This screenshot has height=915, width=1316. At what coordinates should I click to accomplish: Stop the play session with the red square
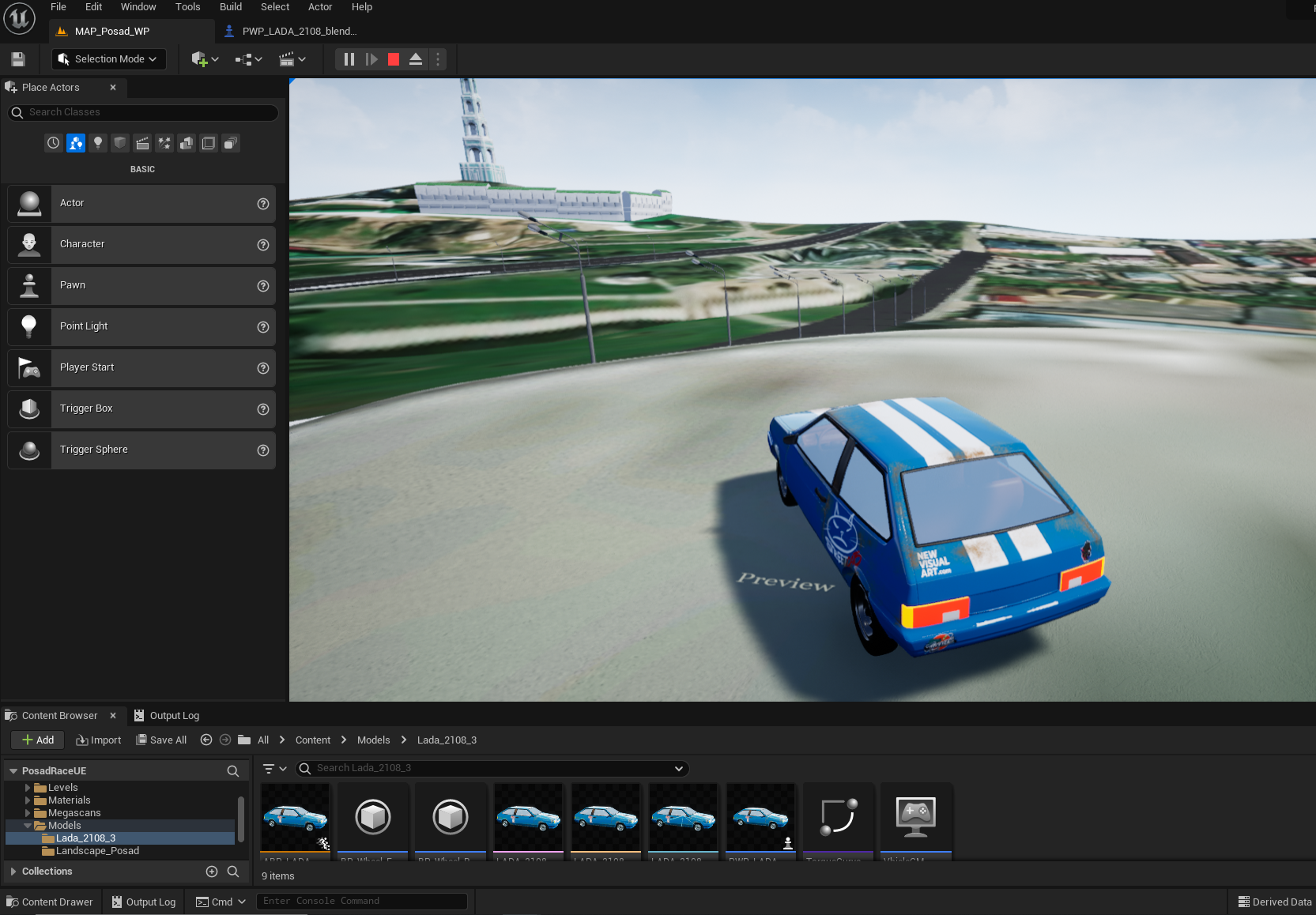[394, 59]
